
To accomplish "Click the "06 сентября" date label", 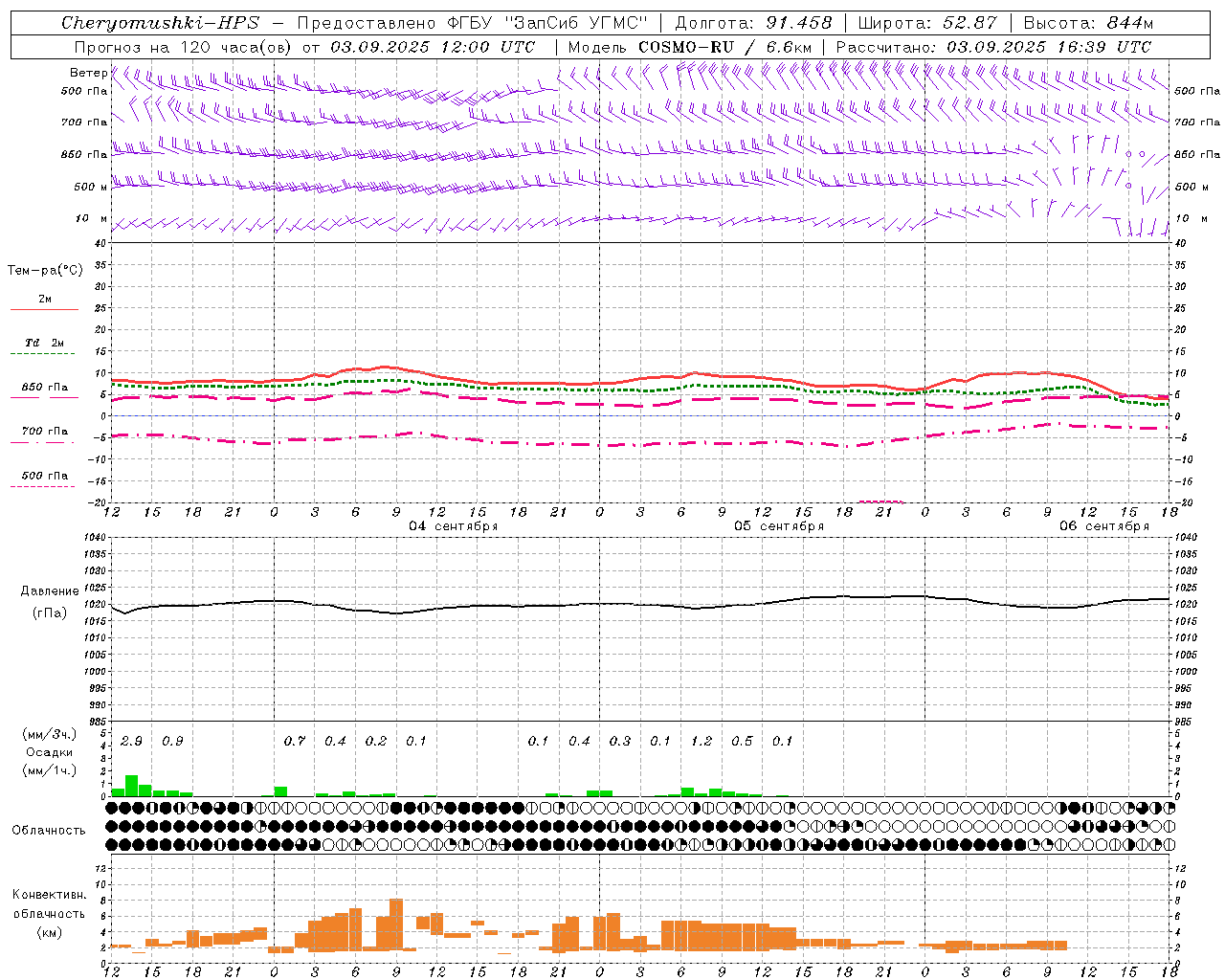I will coord(1104,526).
